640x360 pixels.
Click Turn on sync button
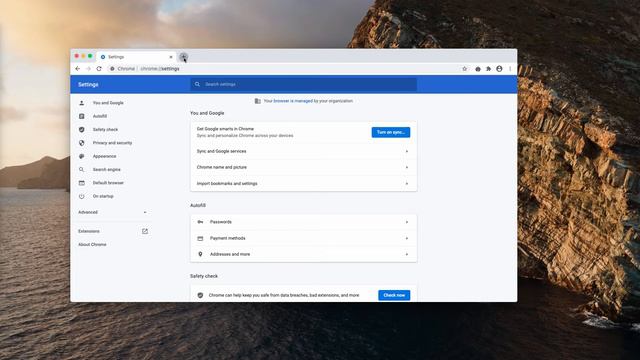391,132
